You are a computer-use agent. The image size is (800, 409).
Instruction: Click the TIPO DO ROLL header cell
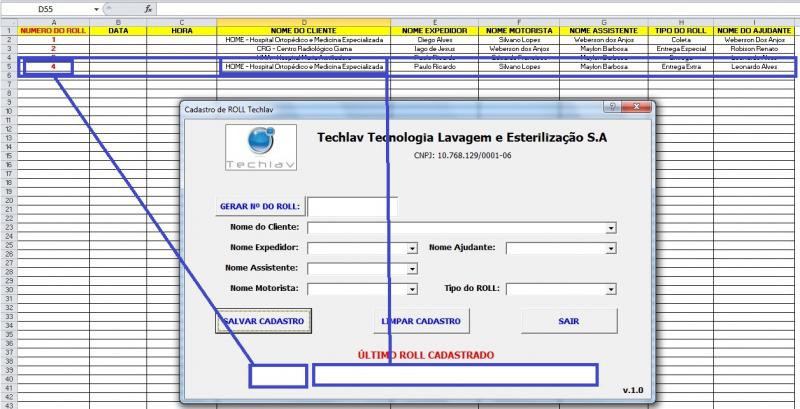pos(681,31)
